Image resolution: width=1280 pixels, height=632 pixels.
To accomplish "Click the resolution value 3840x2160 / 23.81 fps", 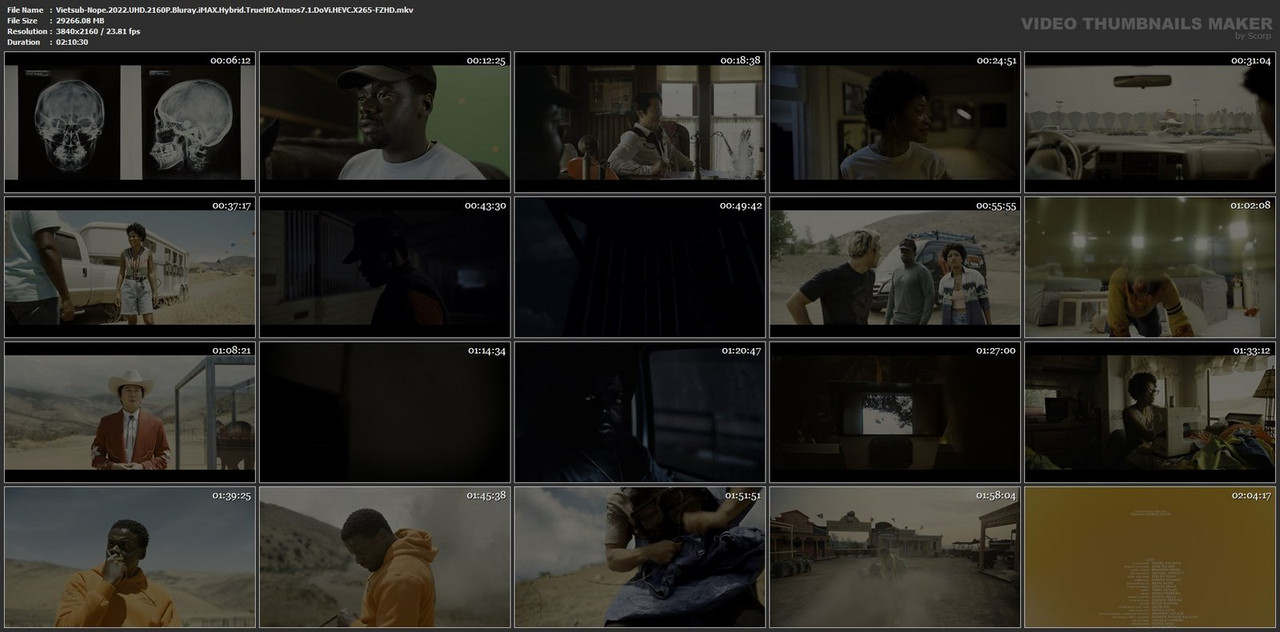I will point(98,32).
